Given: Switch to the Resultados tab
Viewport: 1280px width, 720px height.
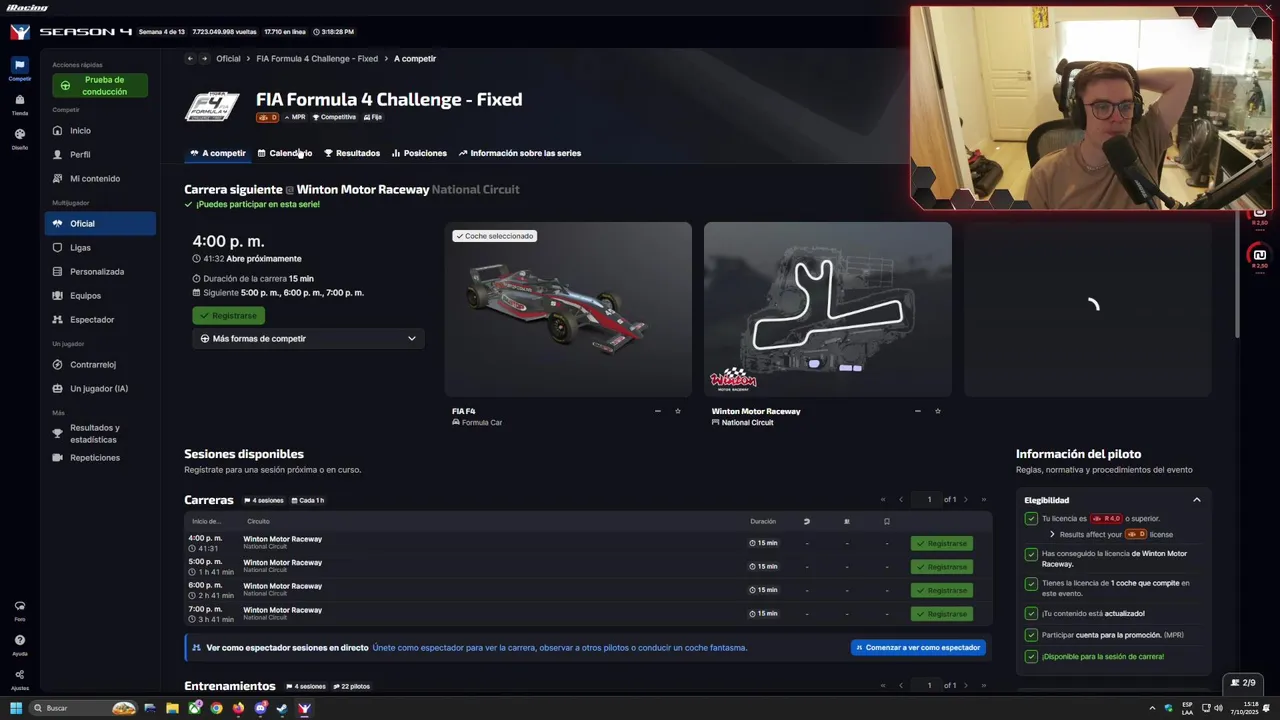Looking at the screenshot, I should [352, 153].
